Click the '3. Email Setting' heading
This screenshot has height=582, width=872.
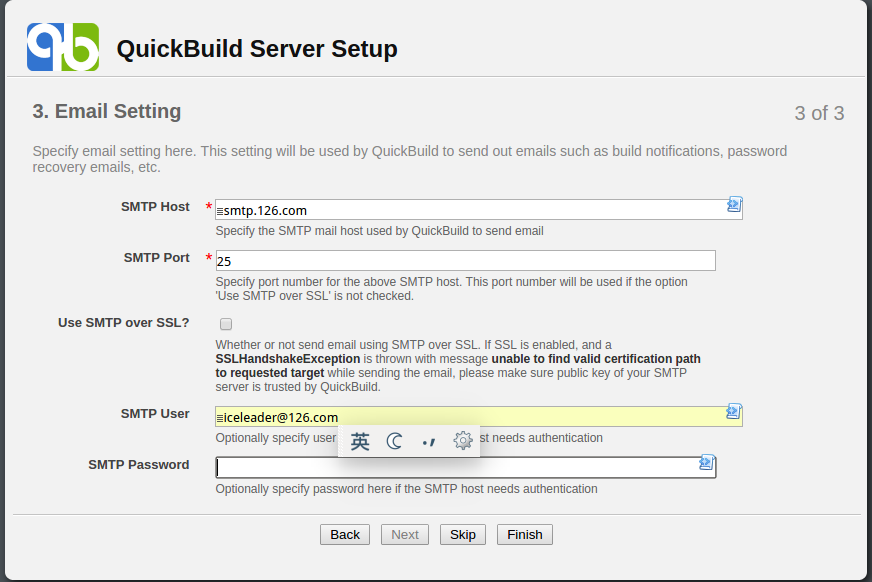107,111
